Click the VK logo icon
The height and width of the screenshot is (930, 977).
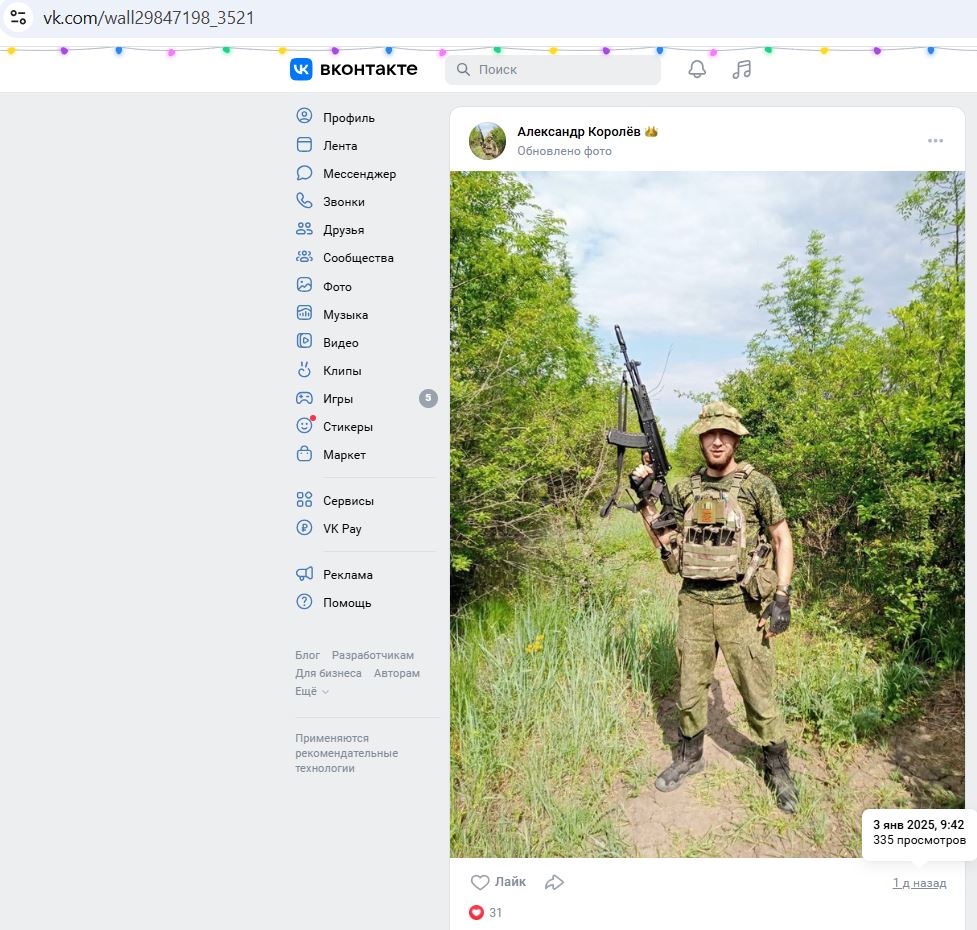tap(301, 69)
